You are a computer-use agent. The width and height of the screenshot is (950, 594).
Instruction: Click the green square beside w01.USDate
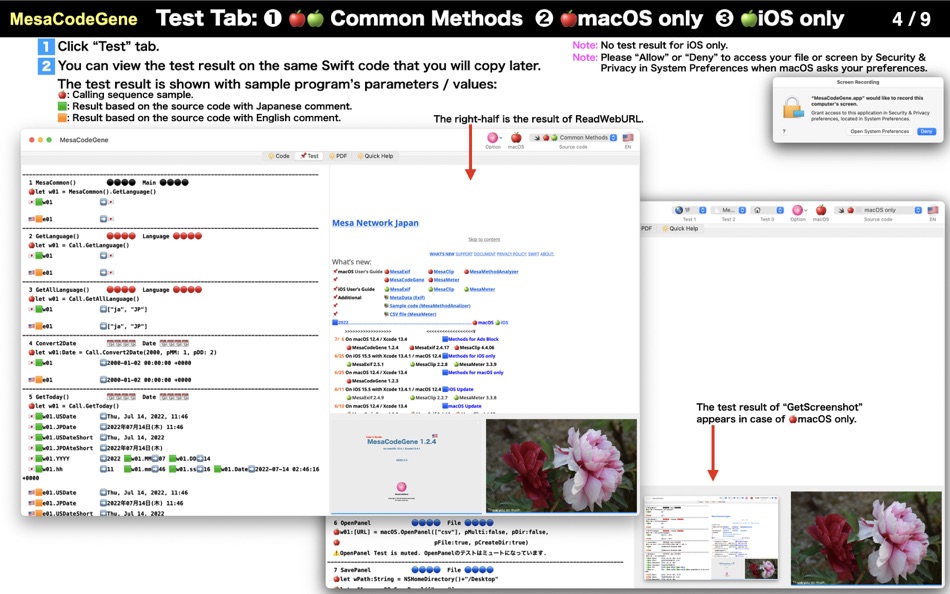[38, 416]
